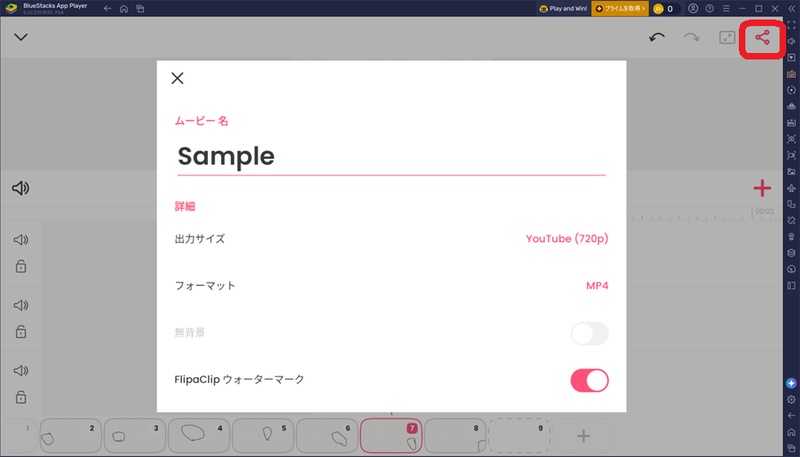
Task: Show recent apps icon in title bar
Action: tap(140, 9)
